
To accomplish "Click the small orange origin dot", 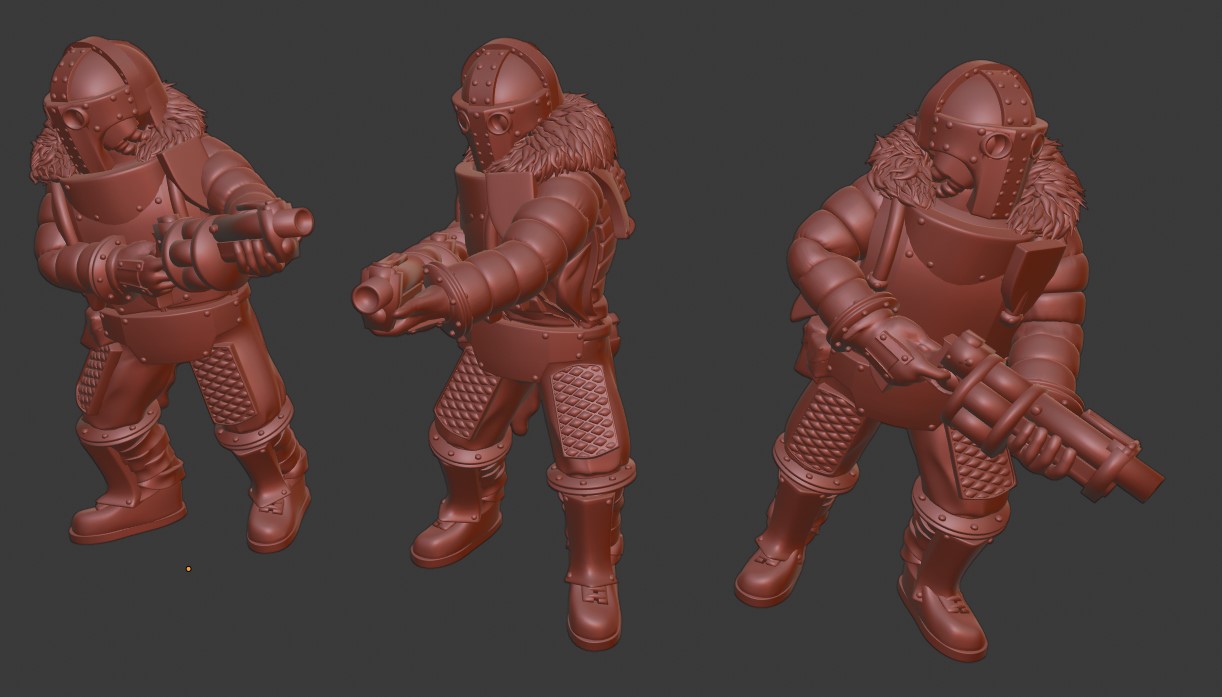I will (188, 569).
